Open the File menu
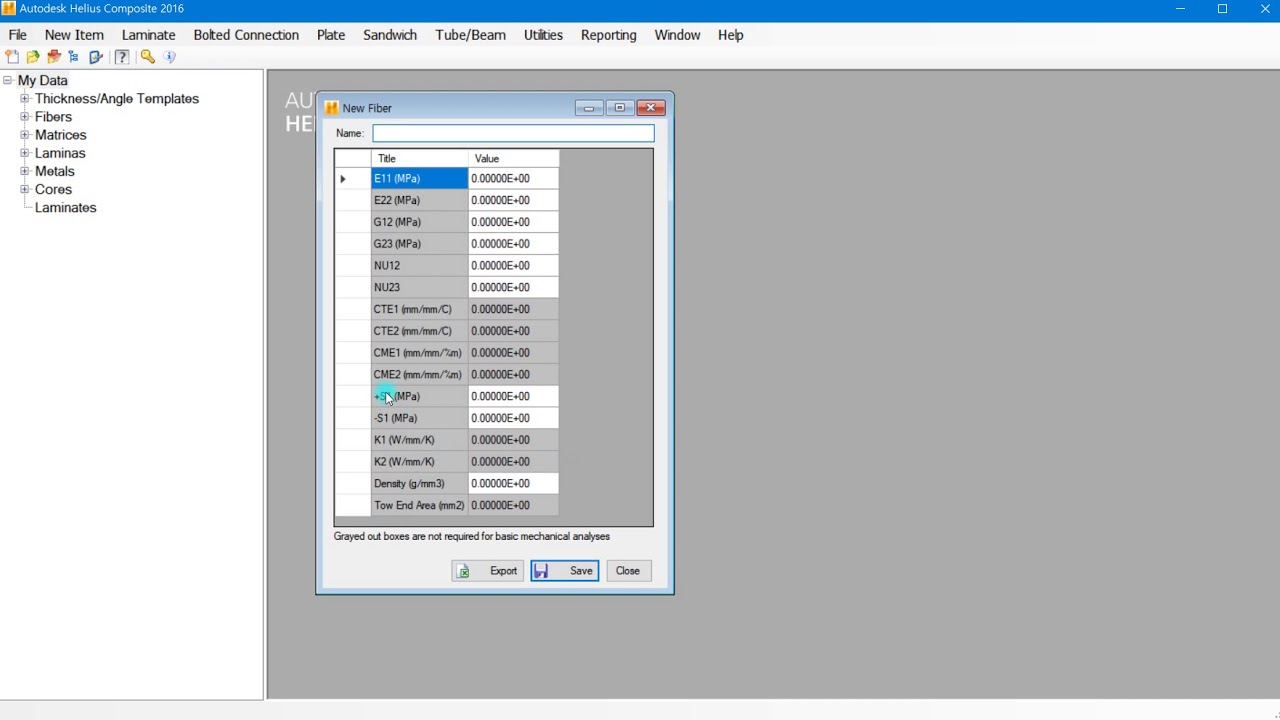This screenshot has width=1280, height=720. pos(17,35)
